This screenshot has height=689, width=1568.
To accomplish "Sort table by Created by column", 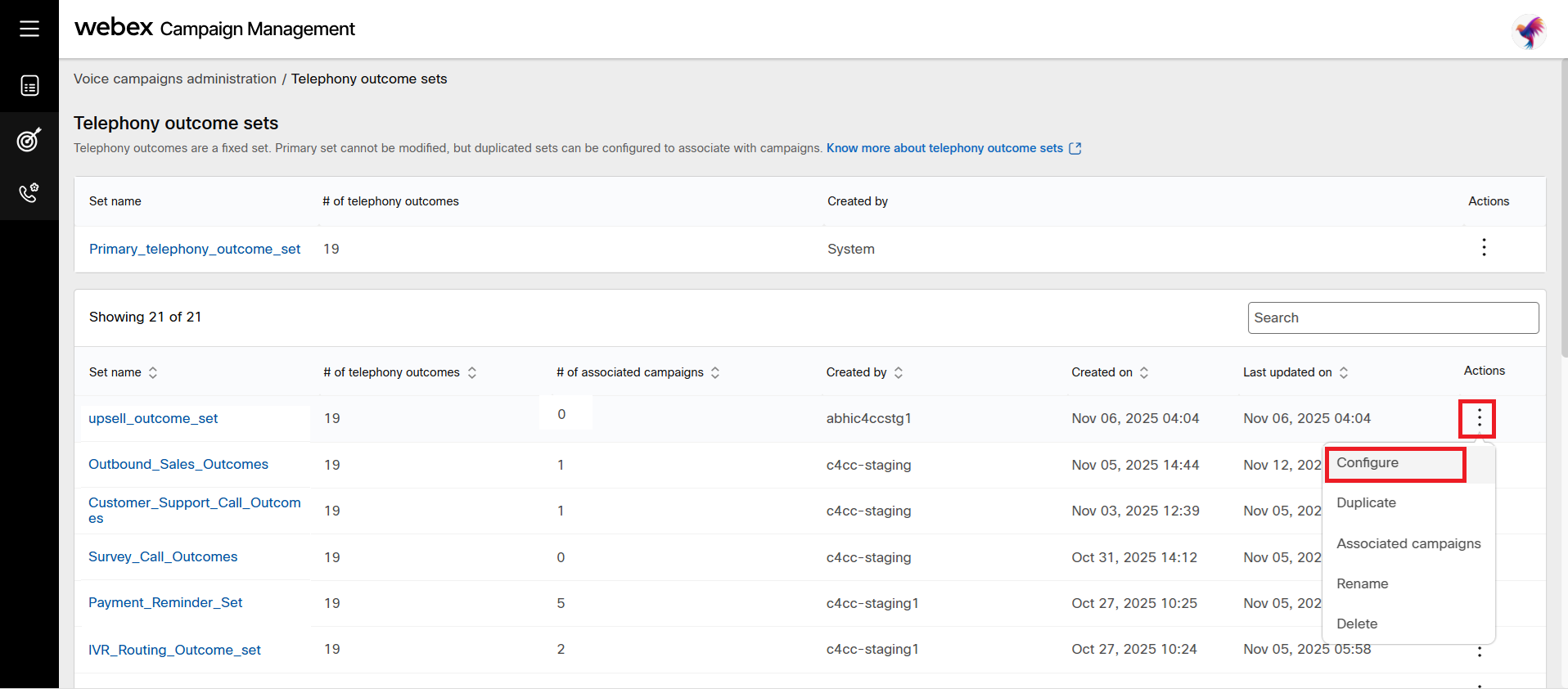I will coord(899,372).
